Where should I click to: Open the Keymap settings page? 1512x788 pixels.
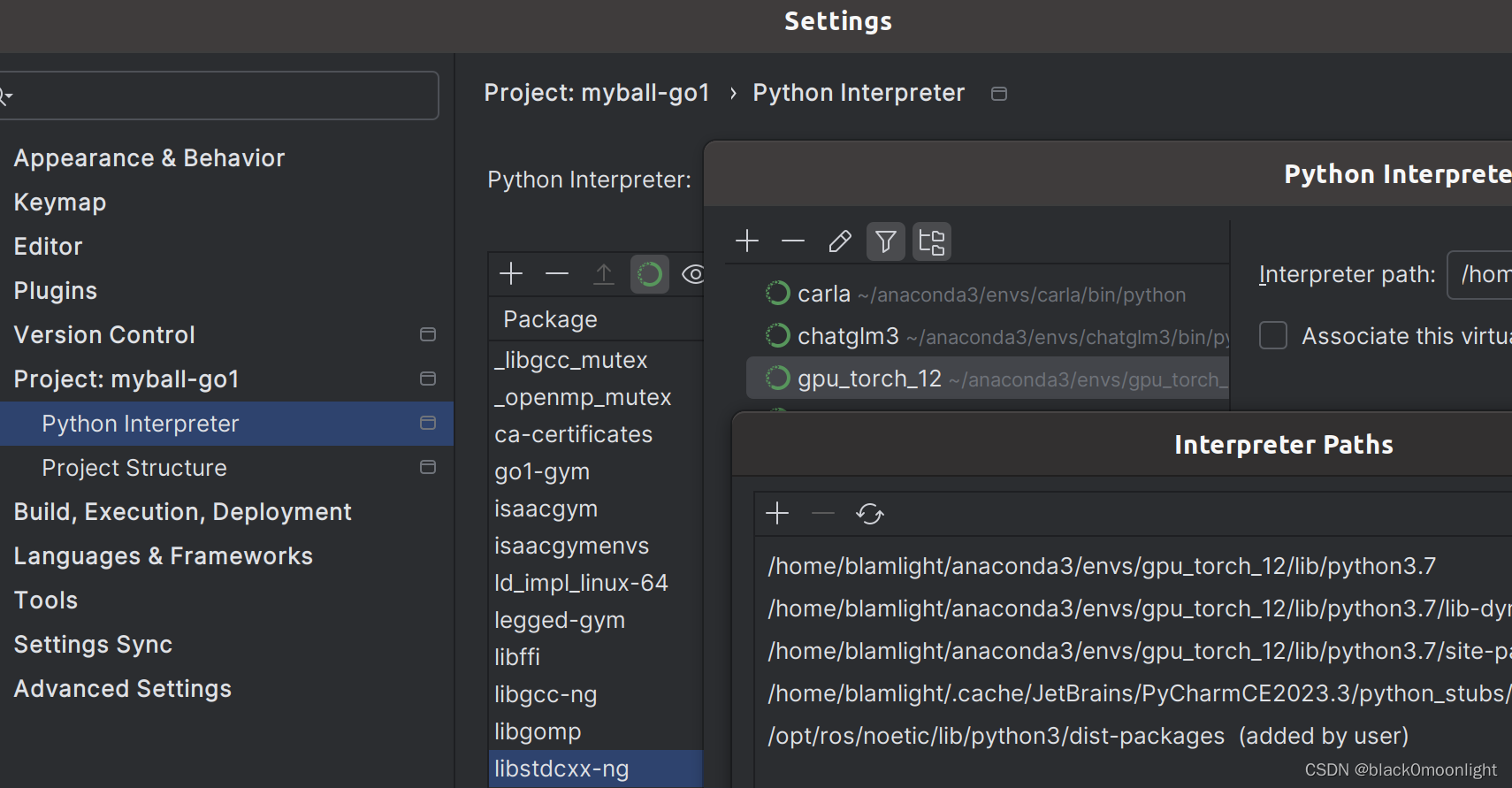click(60, 203)
